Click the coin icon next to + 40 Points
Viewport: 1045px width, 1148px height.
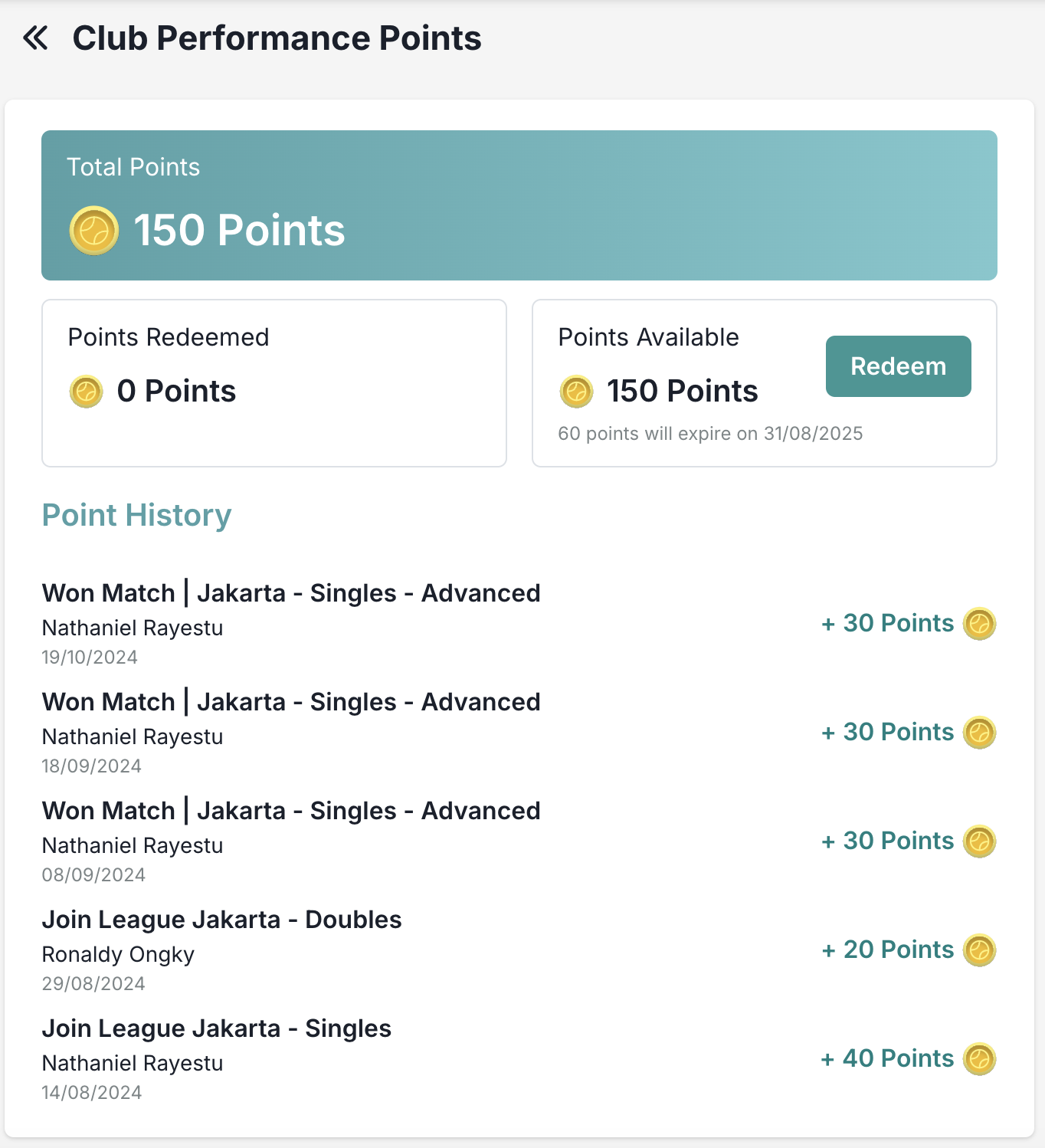[x=979, y=1059]
